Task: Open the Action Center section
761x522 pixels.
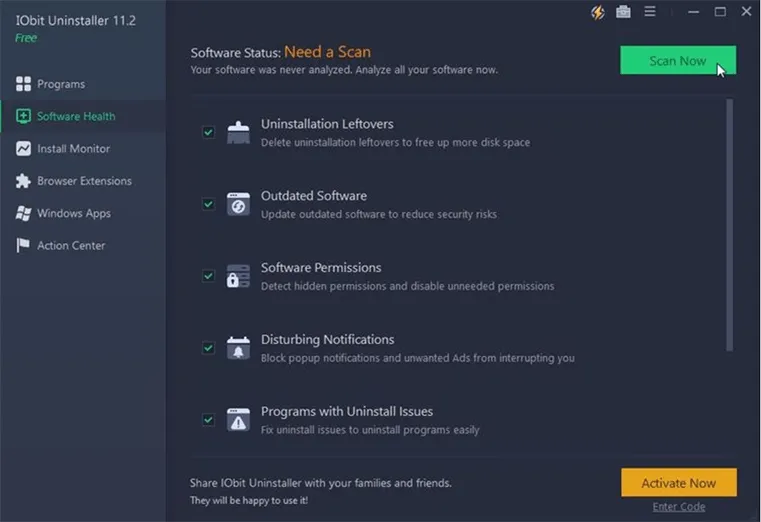Action: 71,245
